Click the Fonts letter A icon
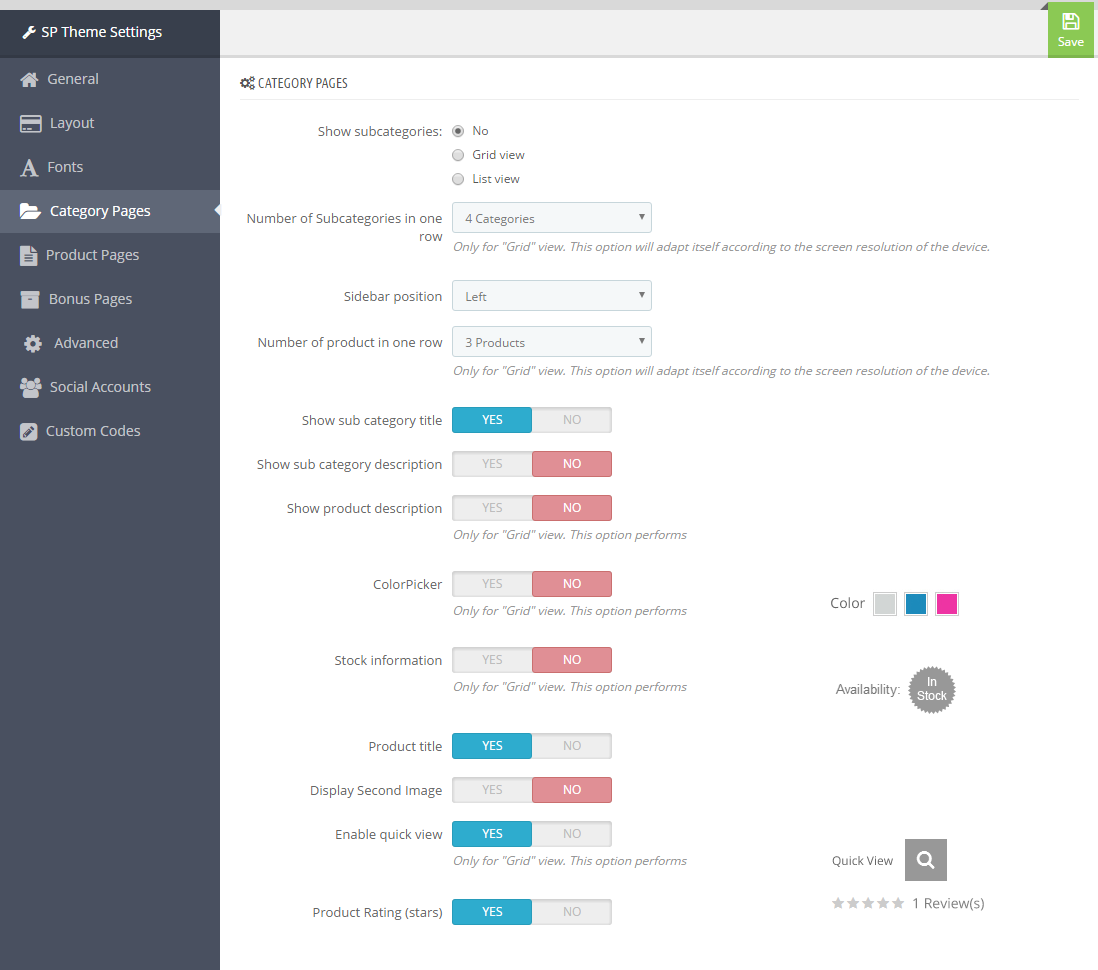 tap(29, 168)
